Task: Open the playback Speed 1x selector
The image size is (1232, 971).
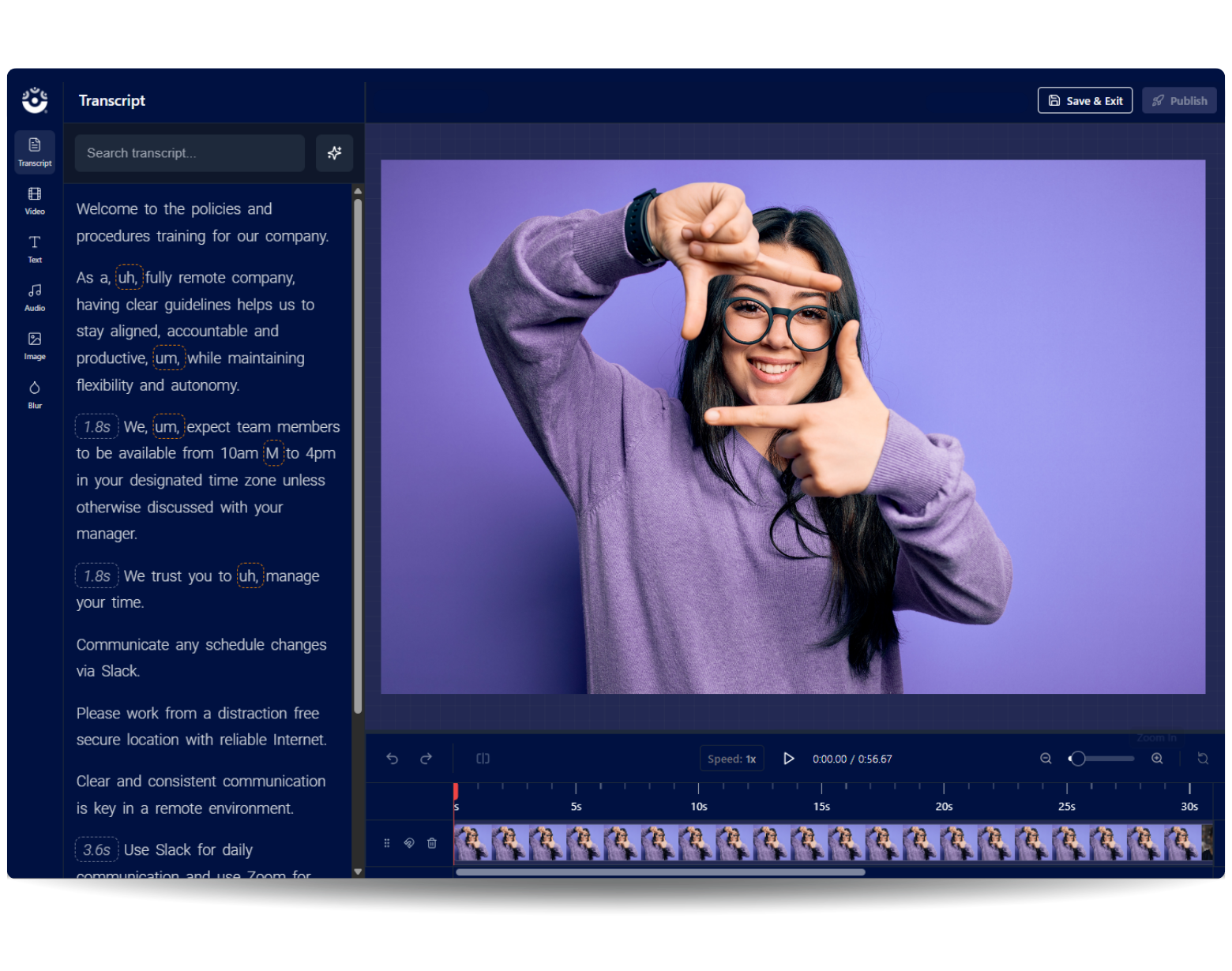Action: click(731, 759)
